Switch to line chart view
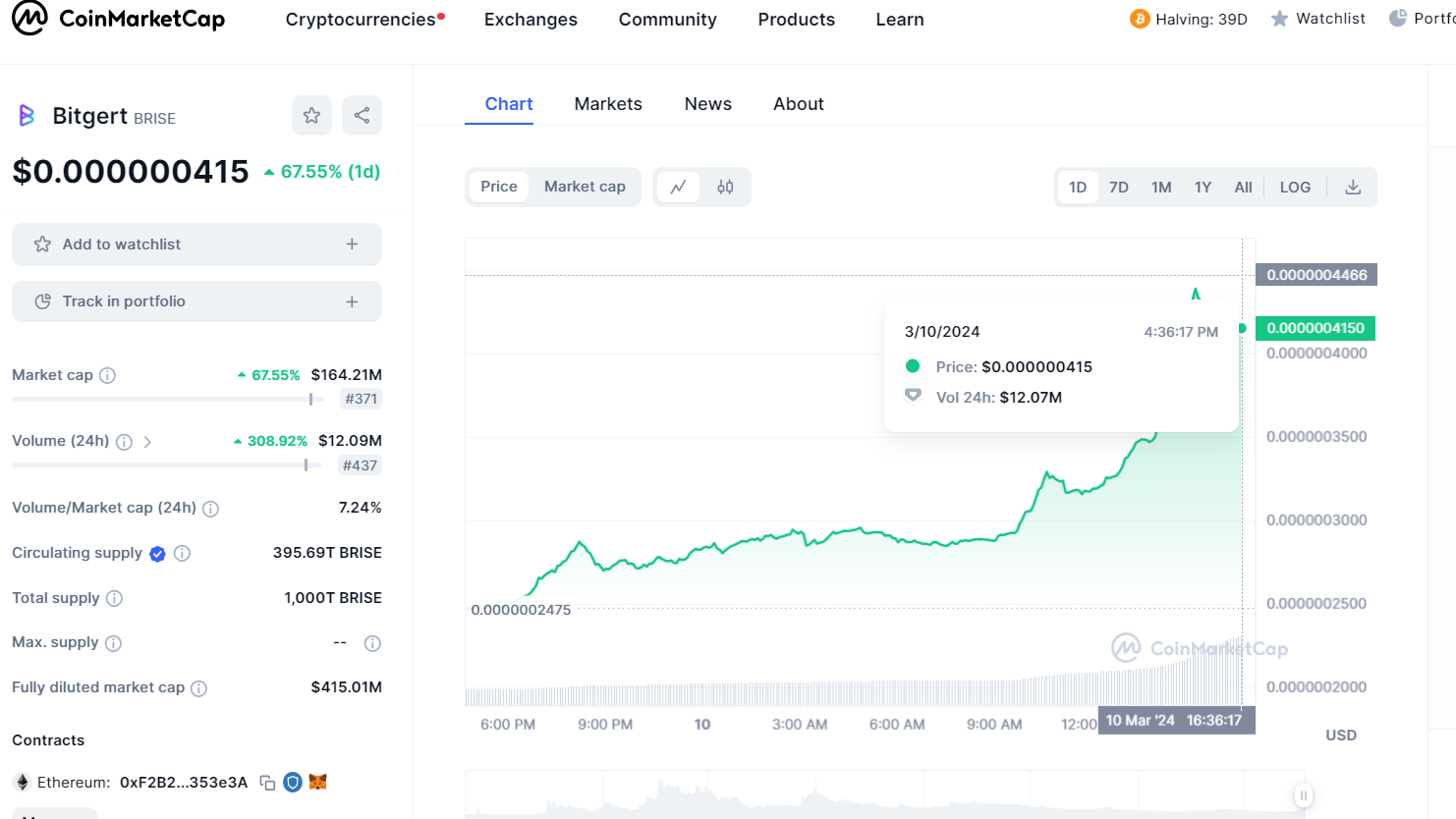The width and height of the screenshot is (1456, 819). (678, 187)
